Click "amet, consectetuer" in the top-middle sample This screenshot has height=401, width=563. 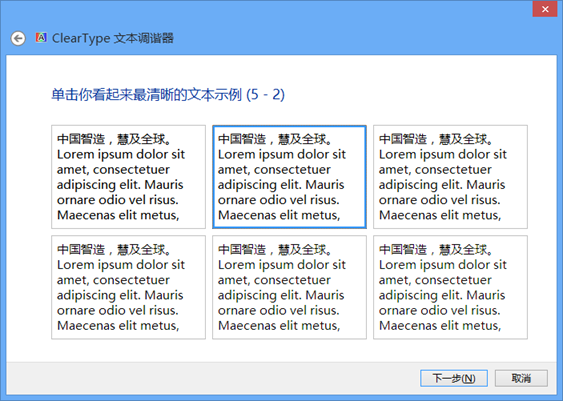[274, 169]
